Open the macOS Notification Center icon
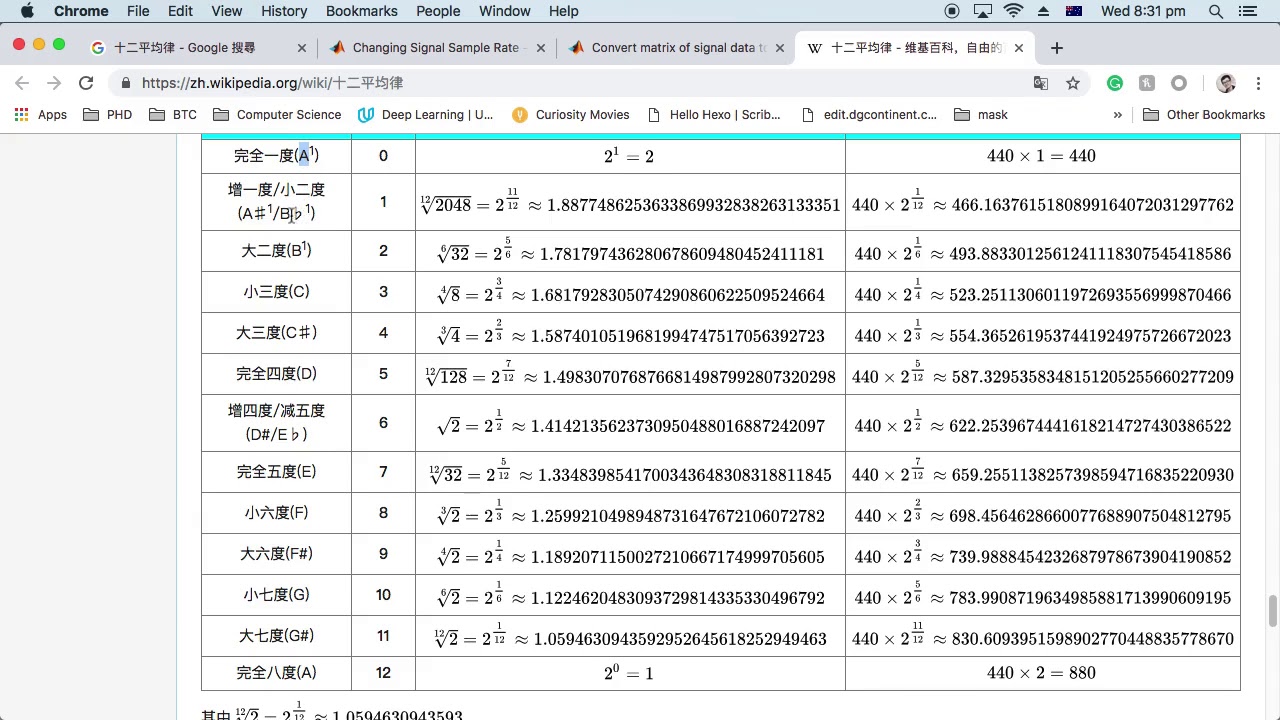The height and width of the screenshot is (720, 1280). coord(1250,11)
